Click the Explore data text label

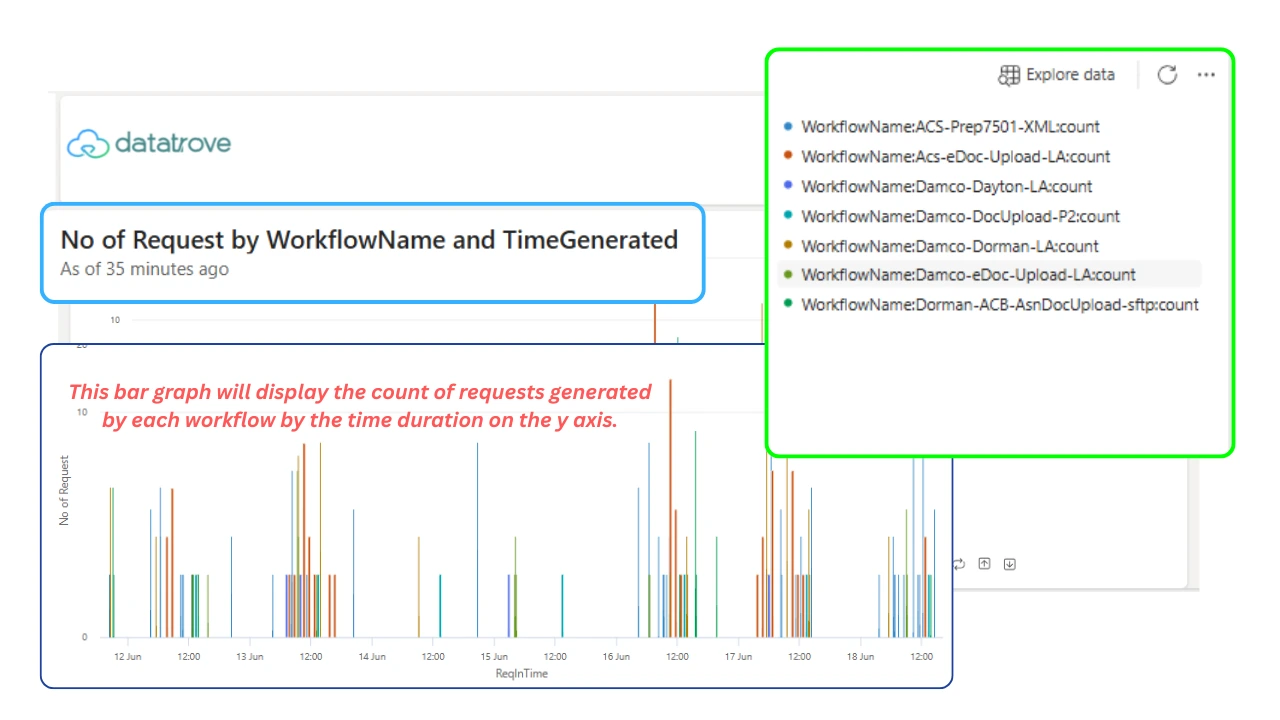pyautogui.click(x=1070, y=75)
